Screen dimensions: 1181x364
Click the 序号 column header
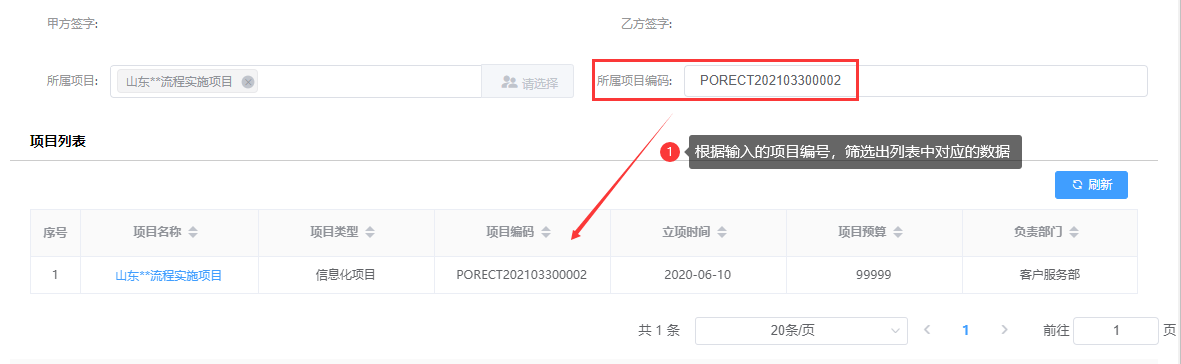[55, 233]
